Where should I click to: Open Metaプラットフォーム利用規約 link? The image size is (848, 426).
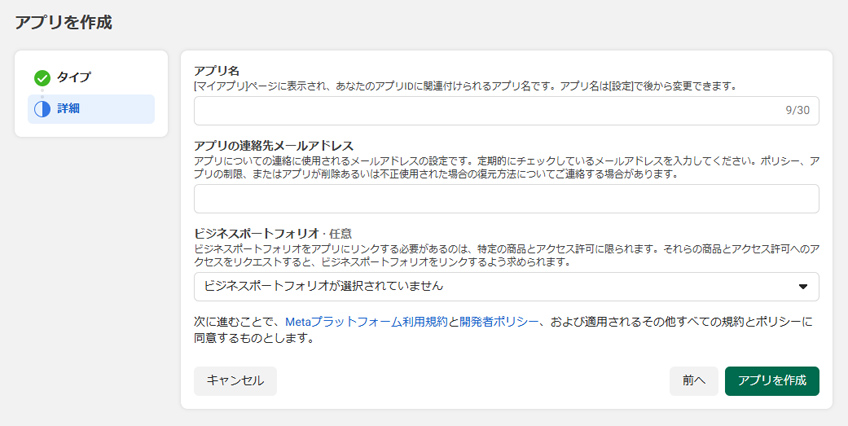365,321
